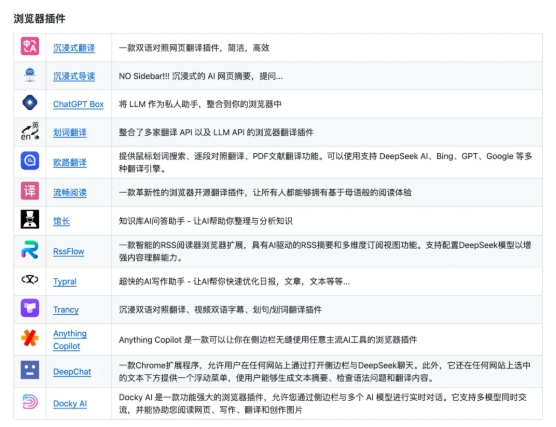The width and height of the screenshot is (556, 427).
Task: Open the Anything Copilot link
Action: tap(70, 340)
